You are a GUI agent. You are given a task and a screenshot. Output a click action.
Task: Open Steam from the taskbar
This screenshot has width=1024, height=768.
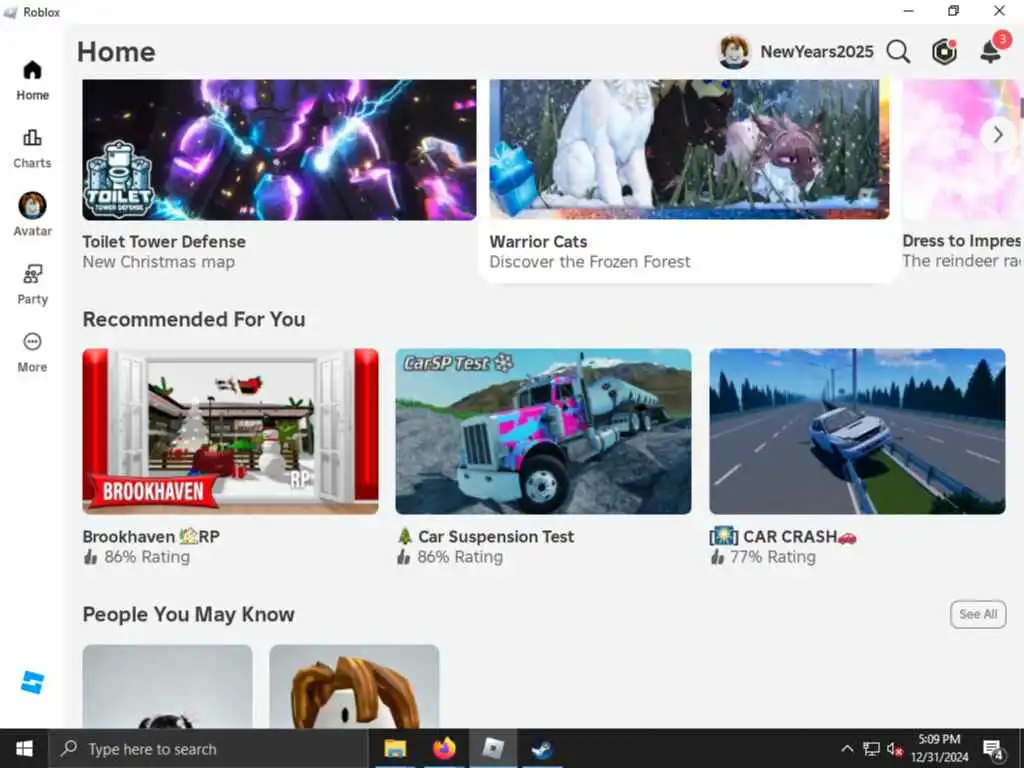[x=542, y=748]
